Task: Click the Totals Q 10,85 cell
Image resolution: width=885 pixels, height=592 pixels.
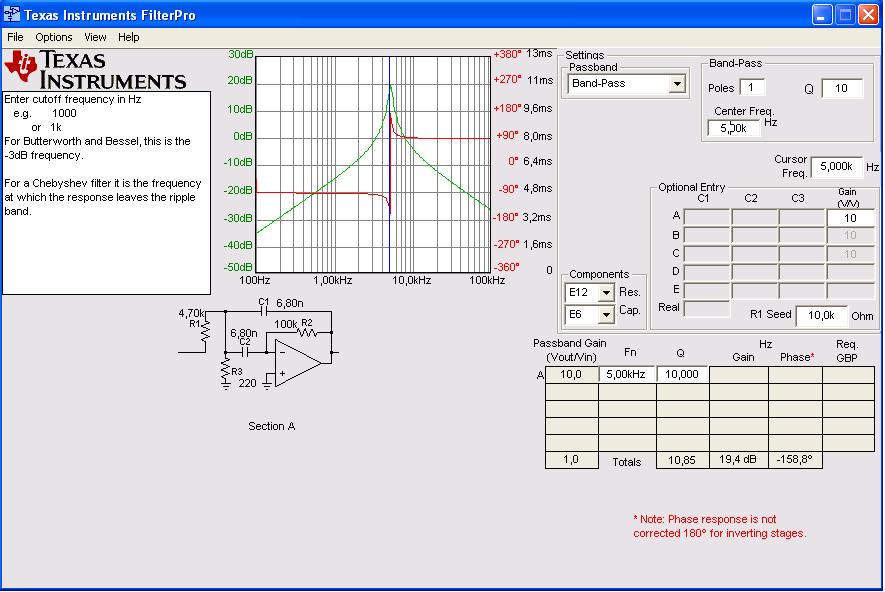Action: 682,460
